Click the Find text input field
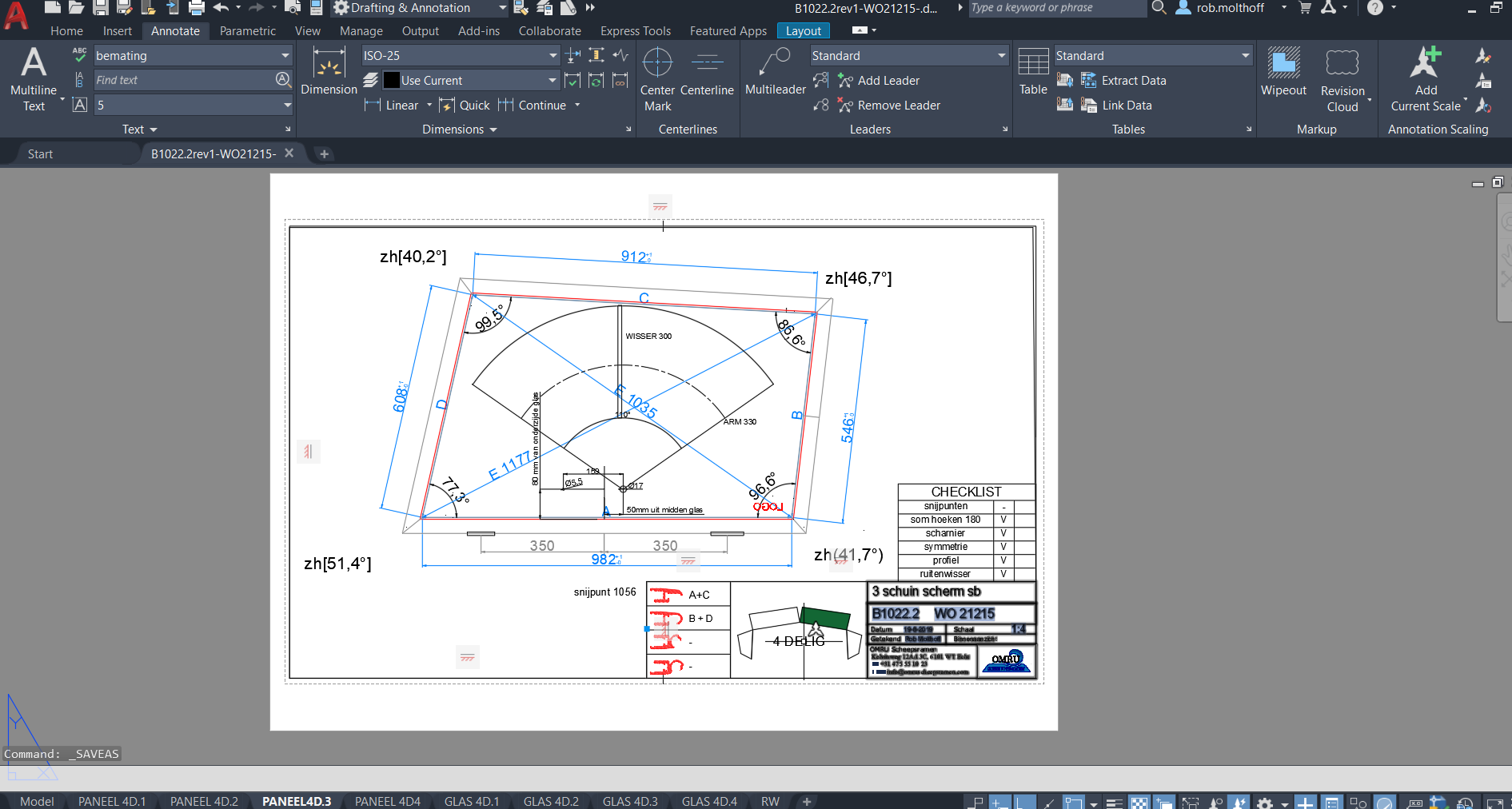This screenshot has height=809, width=1512. click(x=184, y=80)
